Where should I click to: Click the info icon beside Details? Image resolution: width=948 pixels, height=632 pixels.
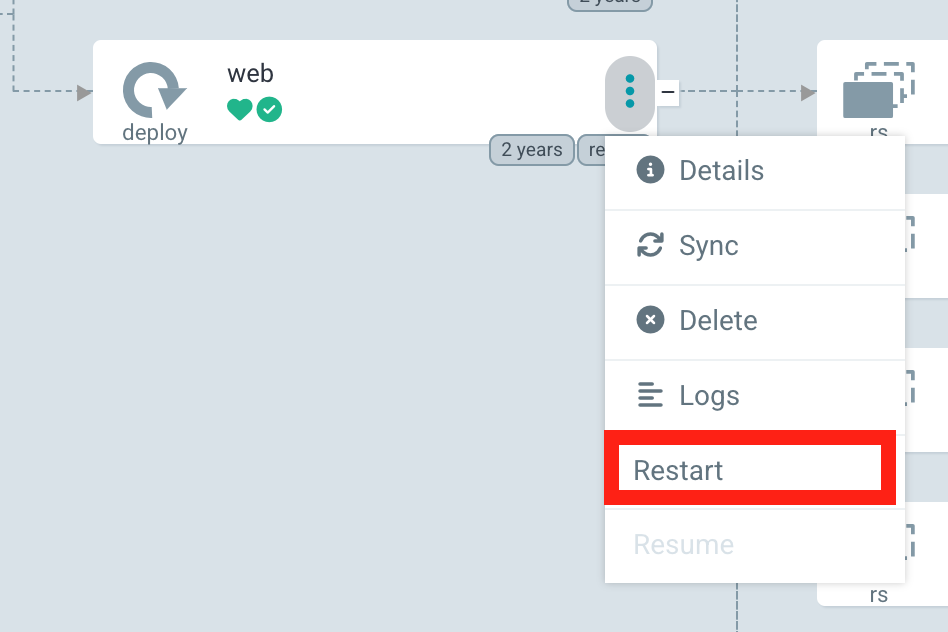(x=650, y=170)
